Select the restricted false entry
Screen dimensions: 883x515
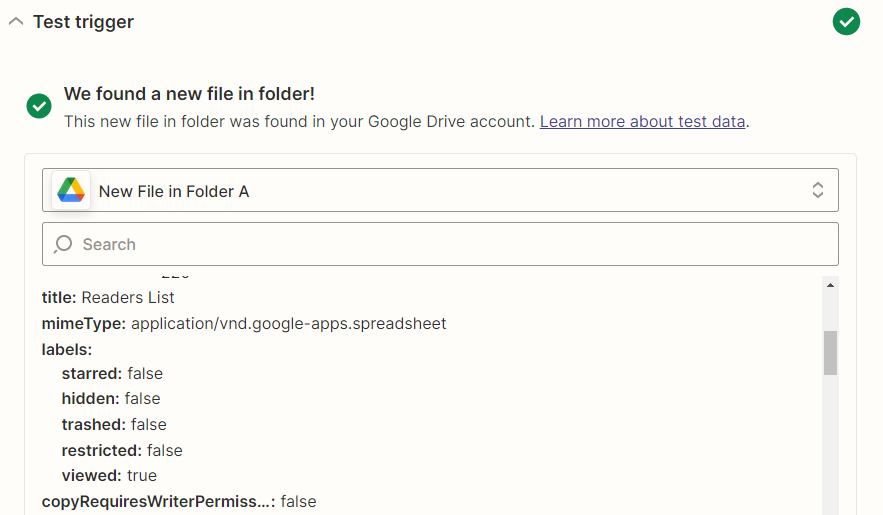click(122, 450)
